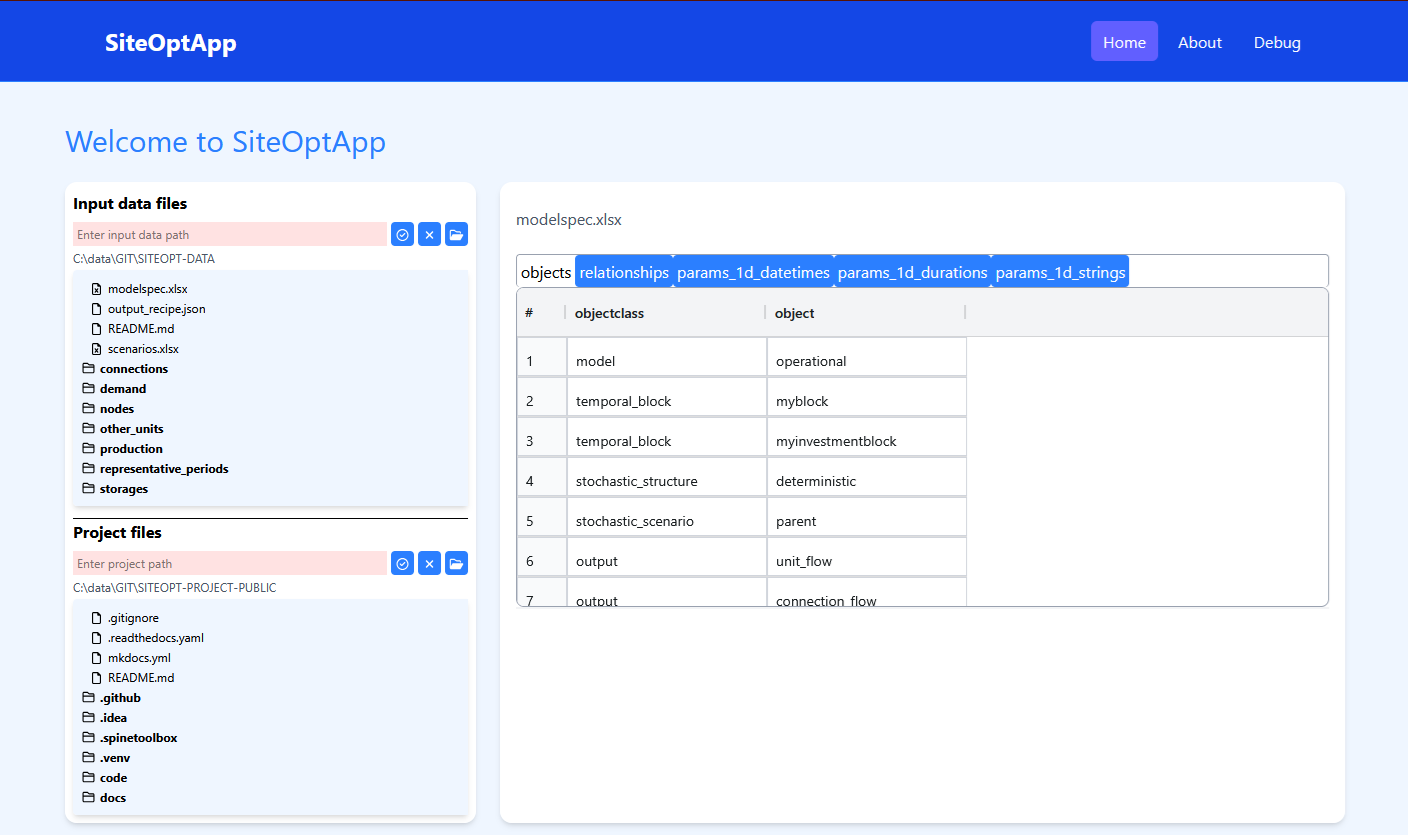Open the Debug page
Screen dimensions: 1408x835
pyautogui.click(x=1277, y=42)
